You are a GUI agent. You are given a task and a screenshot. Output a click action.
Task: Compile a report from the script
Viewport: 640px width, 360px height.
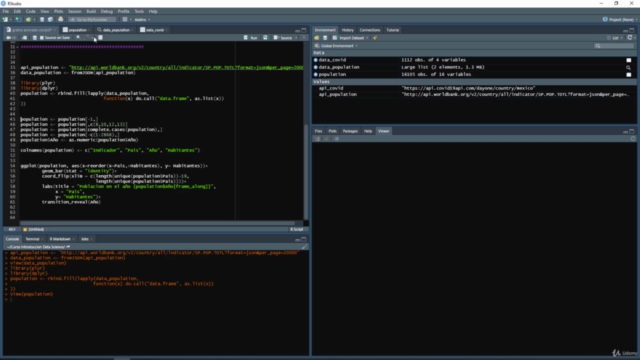point(100,38)
